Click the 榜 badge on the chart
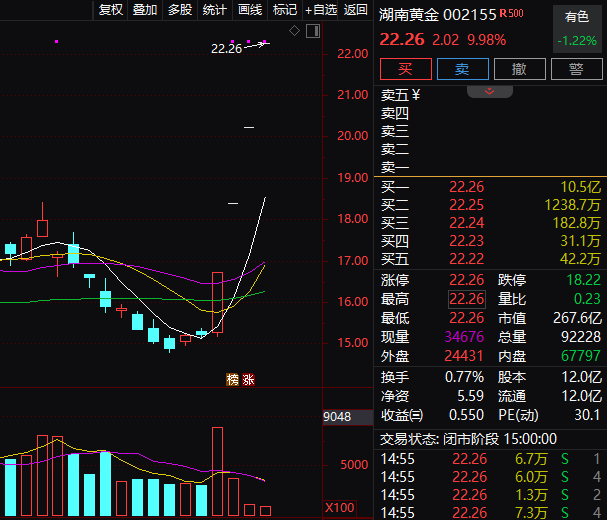607x520 pixels. point(233,379)
